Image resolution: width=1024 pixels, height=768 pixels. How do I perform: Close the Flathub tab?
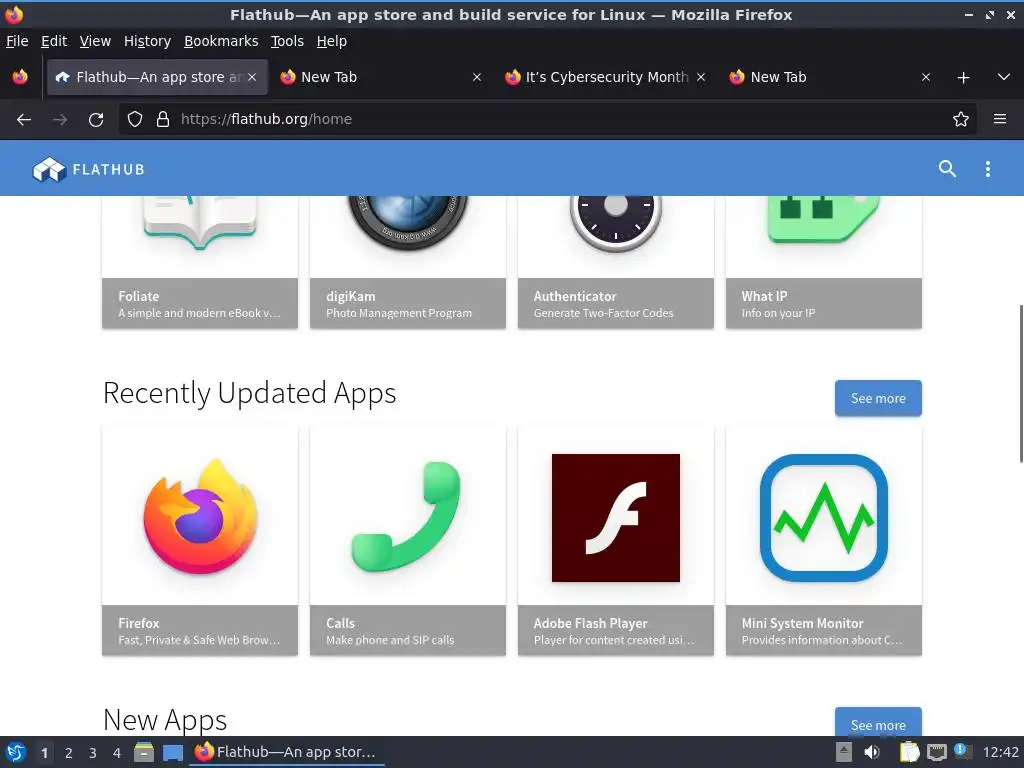(252, 77)
